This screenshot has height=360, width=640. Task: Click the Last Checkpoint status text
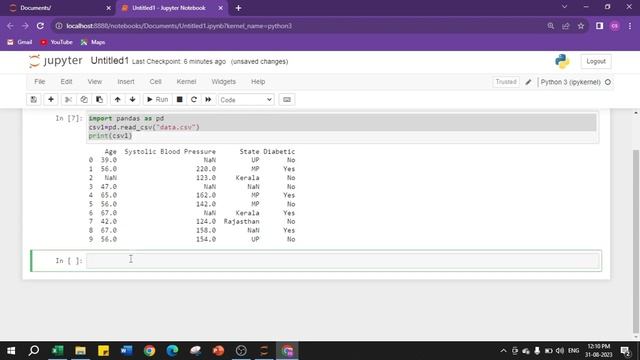click(x=179, y=62)
